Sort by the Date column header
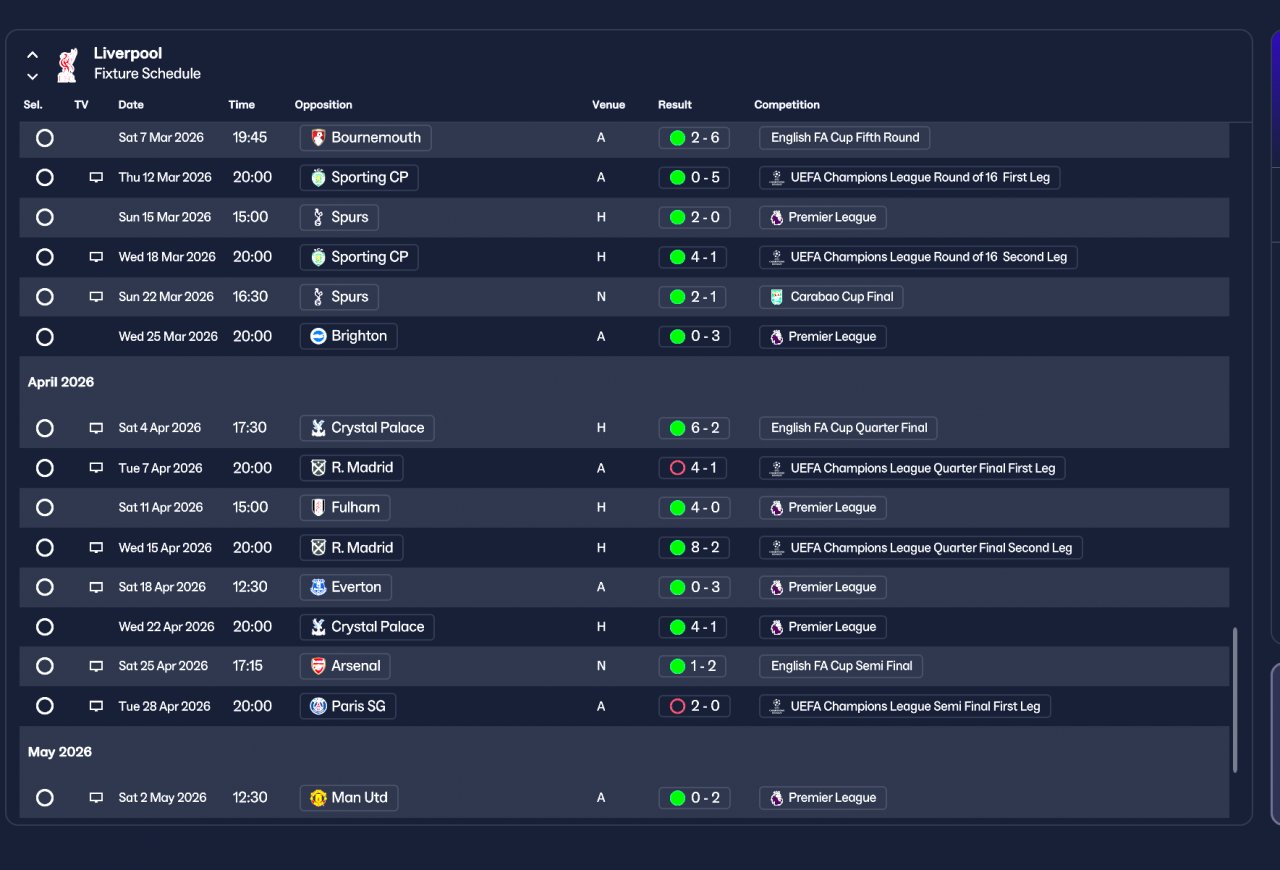Image resolution: width=1280 pixels, height=870 pixels. (131, 105)
